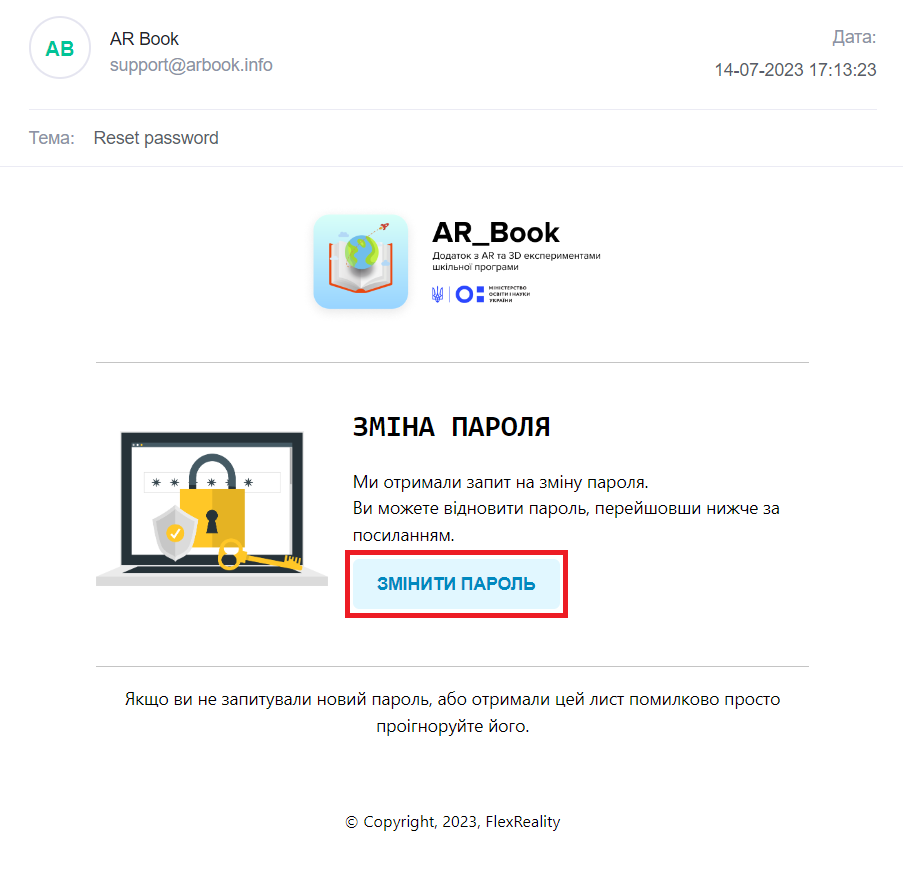
Task: Click the date 14-07-2023 17:13:23
Action: point(795,70)
